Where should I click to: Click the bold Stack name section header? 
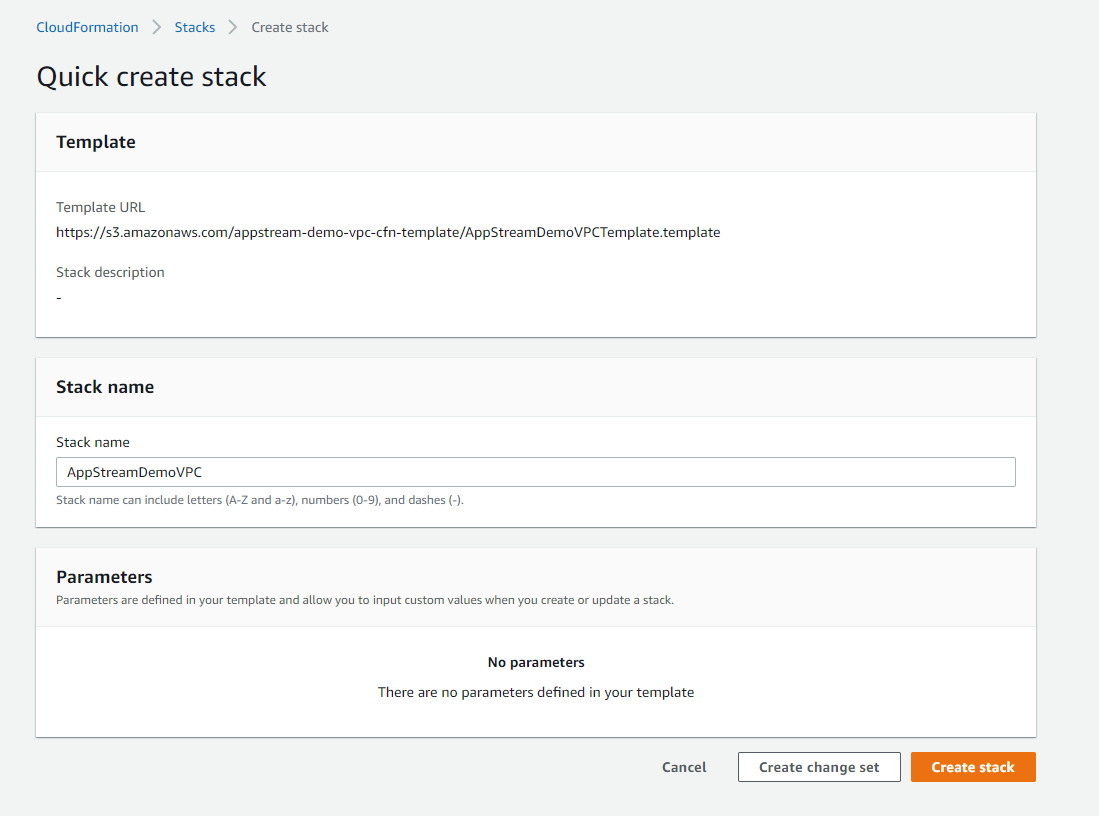105,387
